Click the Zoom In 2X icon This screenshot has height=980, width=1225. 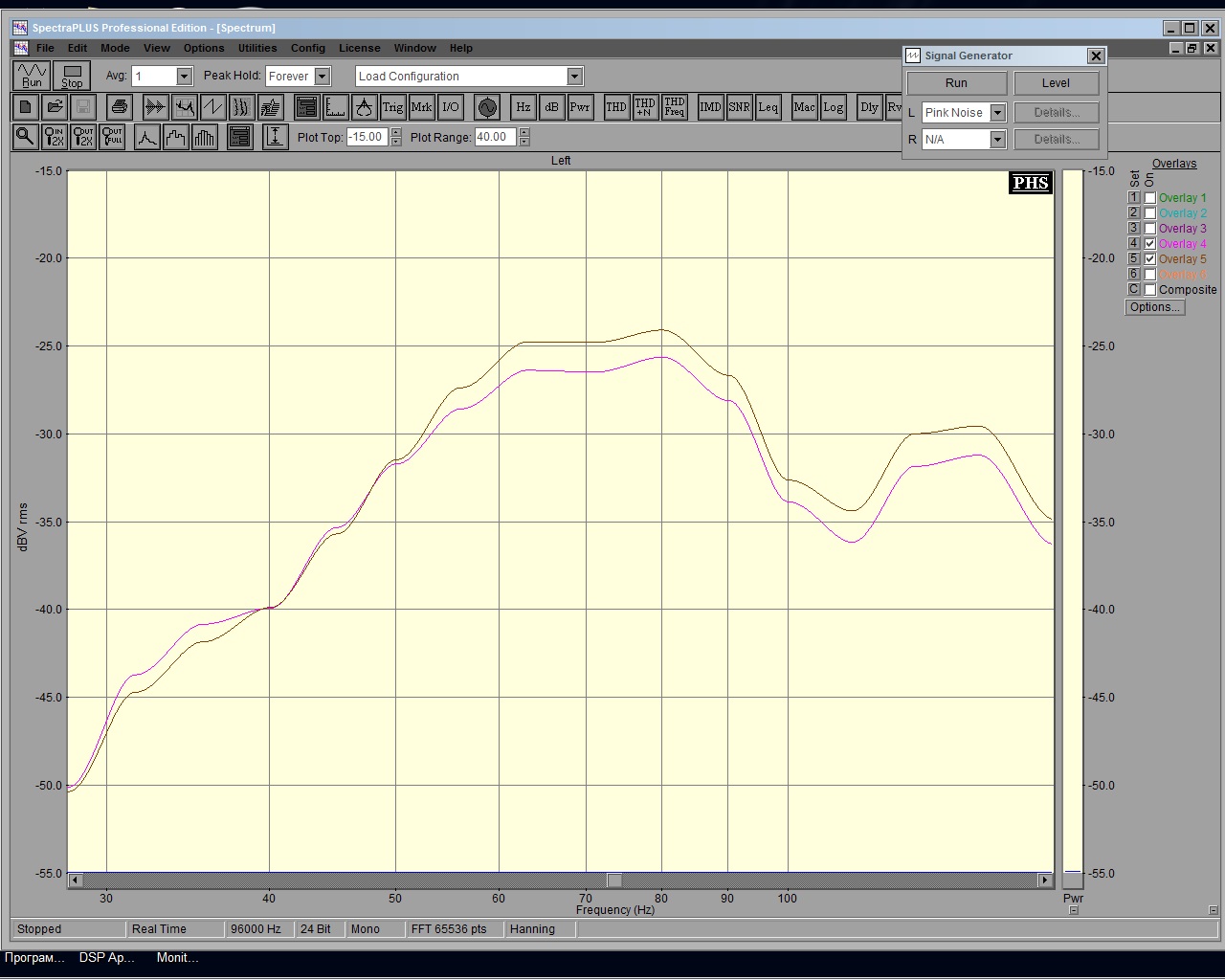pyautogui.click(x=55, y=137)
